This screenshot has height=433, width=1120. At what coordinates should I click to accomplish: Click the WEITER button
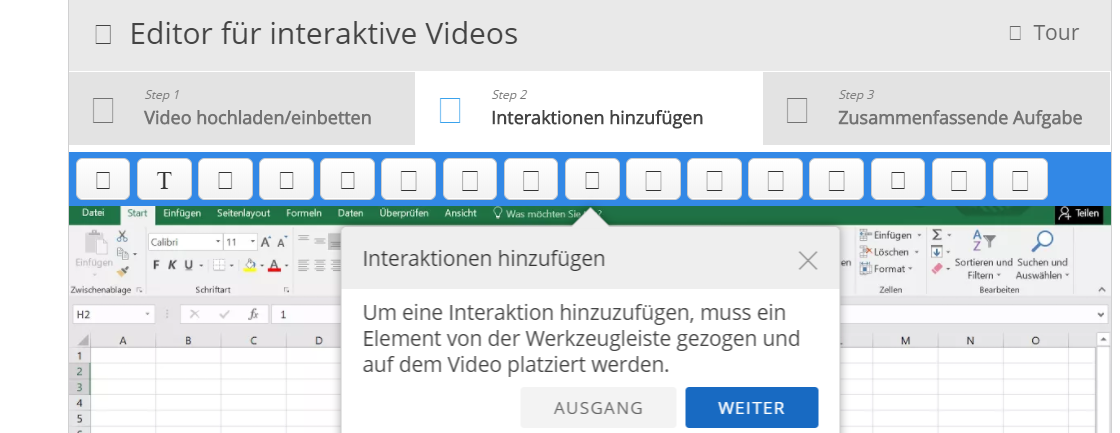(751, 408)
